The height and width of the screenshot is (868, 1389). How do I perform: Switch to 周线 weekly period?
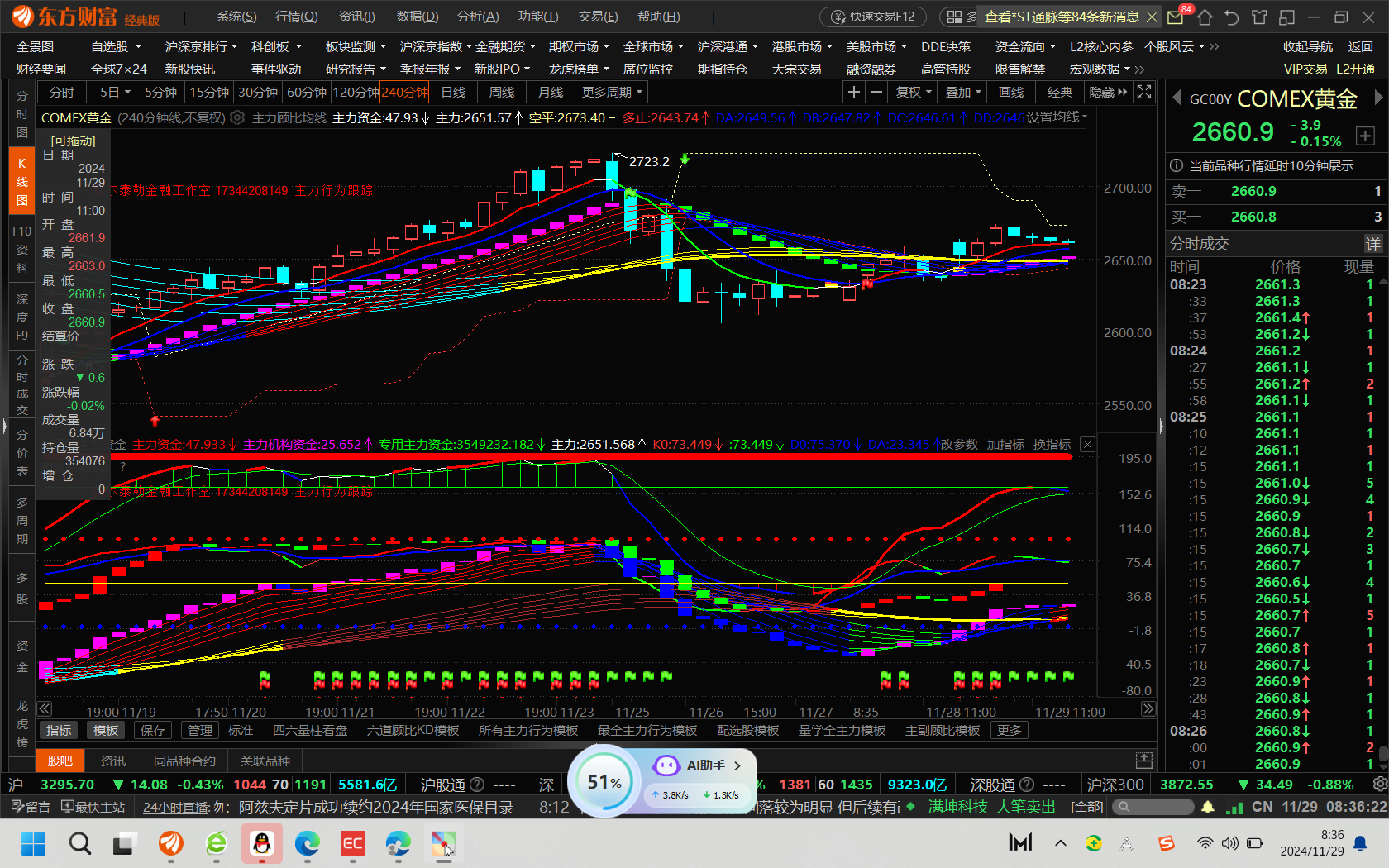point(502,92)
